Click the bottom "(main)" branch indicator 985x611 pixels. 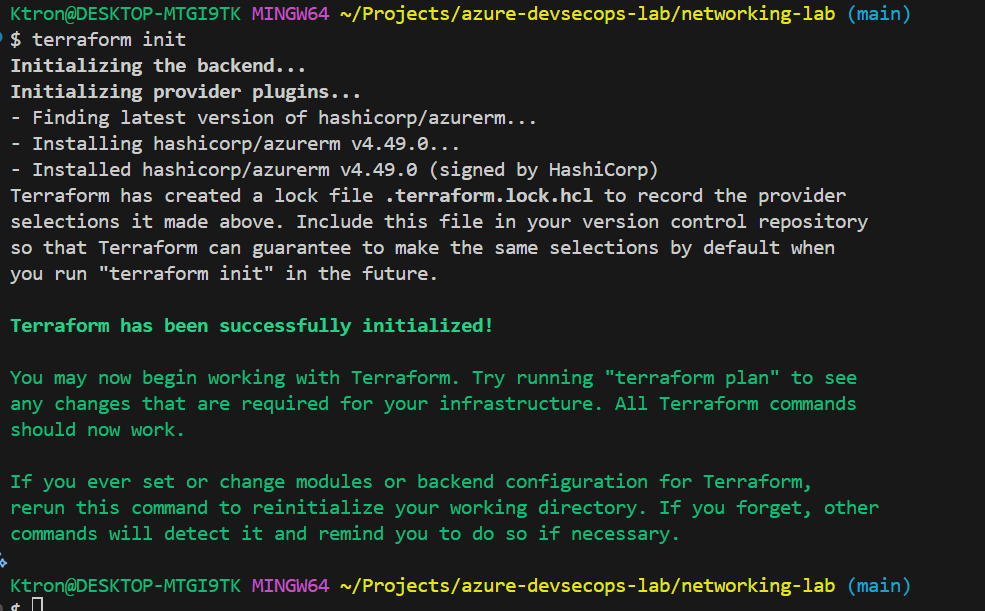point(879,585)
